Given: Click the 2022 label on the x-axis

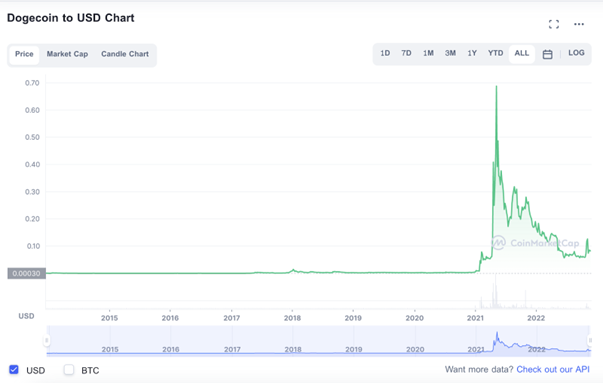Looking at the screenshot, I should pyautogui.click(x=536, y=318).
